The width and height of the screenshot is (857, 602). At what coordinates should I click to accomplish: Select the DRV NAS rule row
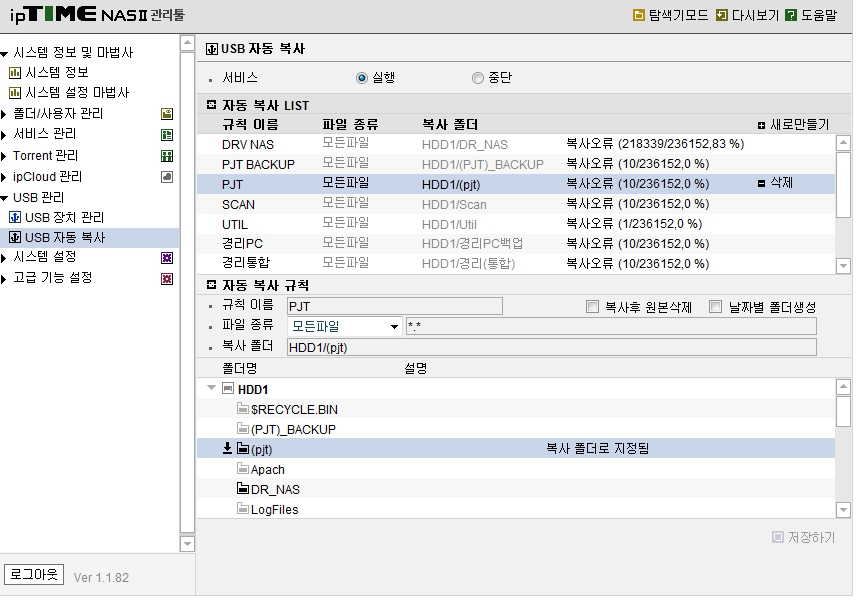516,144
